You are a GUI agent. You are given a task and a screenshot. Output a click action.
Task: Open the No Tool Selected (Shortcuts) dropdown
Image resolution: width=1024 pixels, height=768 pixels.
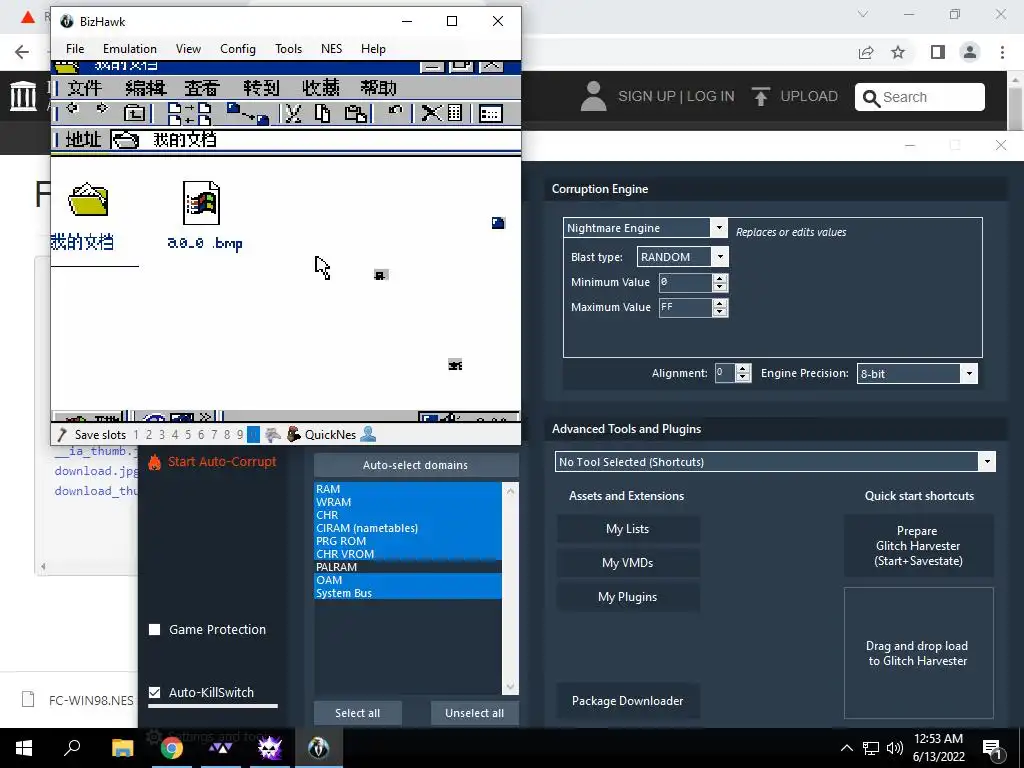[987, 462]
